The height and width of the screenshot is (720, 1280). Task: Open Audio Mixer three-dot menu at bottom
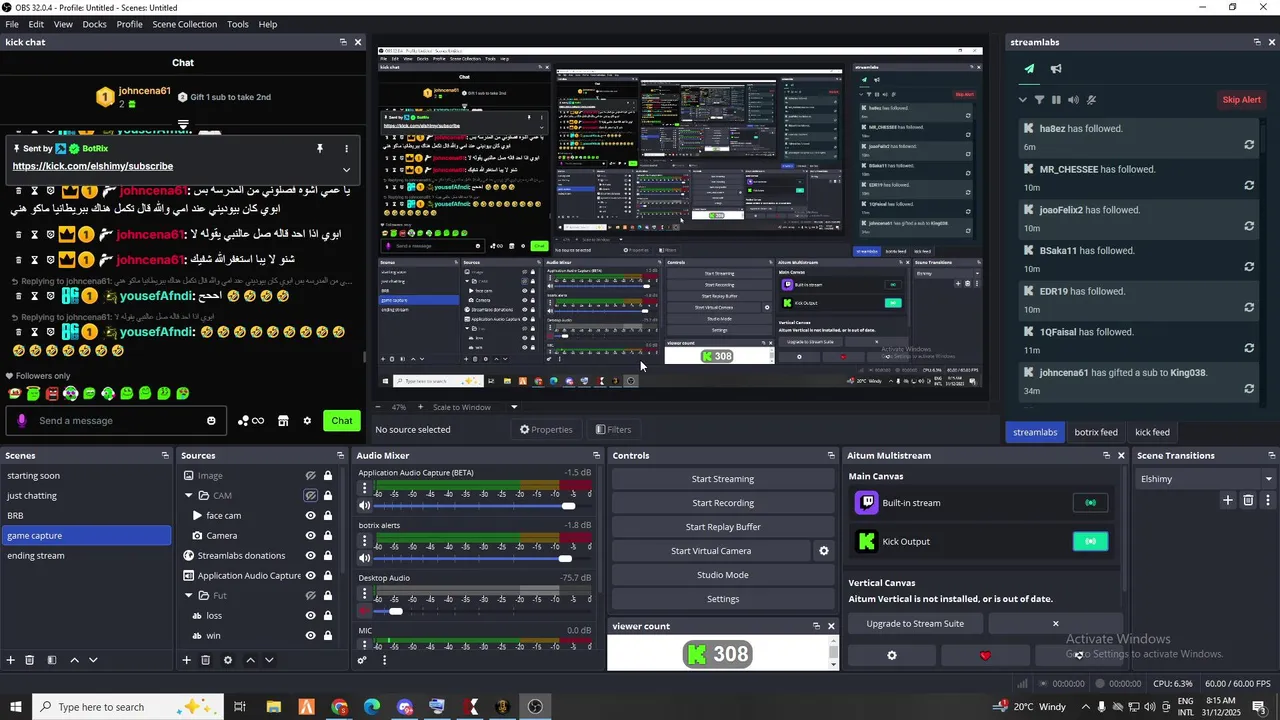[384, 660]
